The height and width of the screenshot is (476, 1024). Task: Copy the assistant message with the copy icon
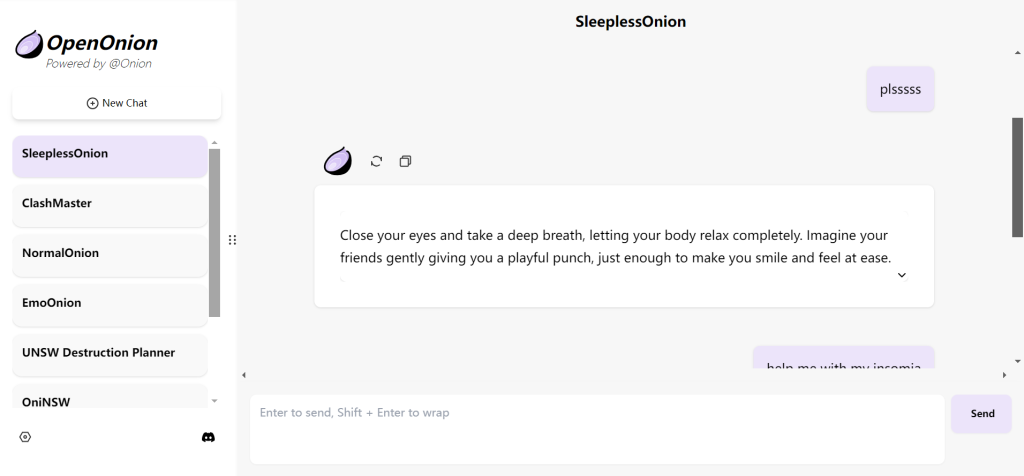(405, 161)
